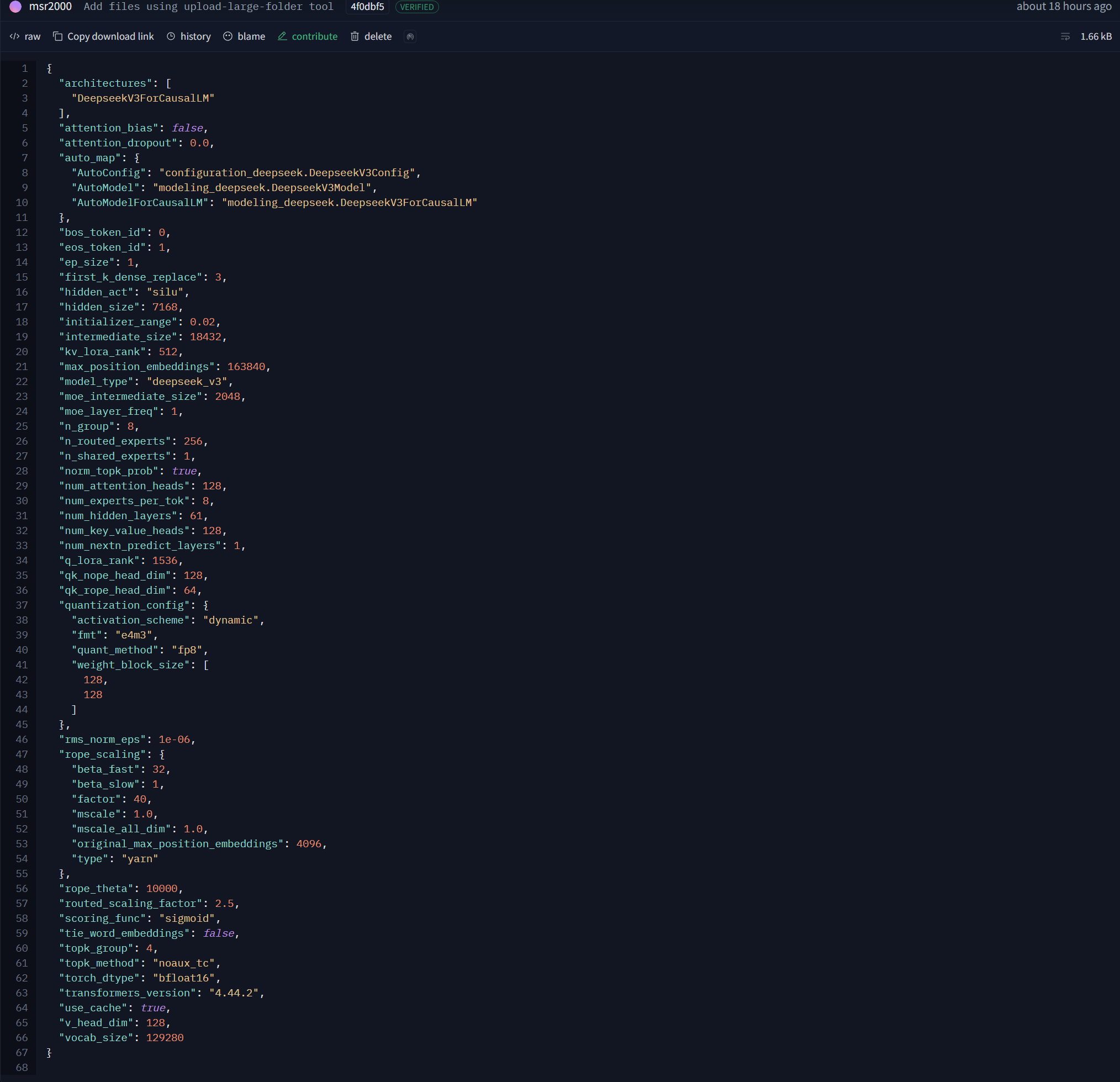Open commit hash 4f0dbf5
This screenshot has width=1120, height=1082.
coord(367,7)
